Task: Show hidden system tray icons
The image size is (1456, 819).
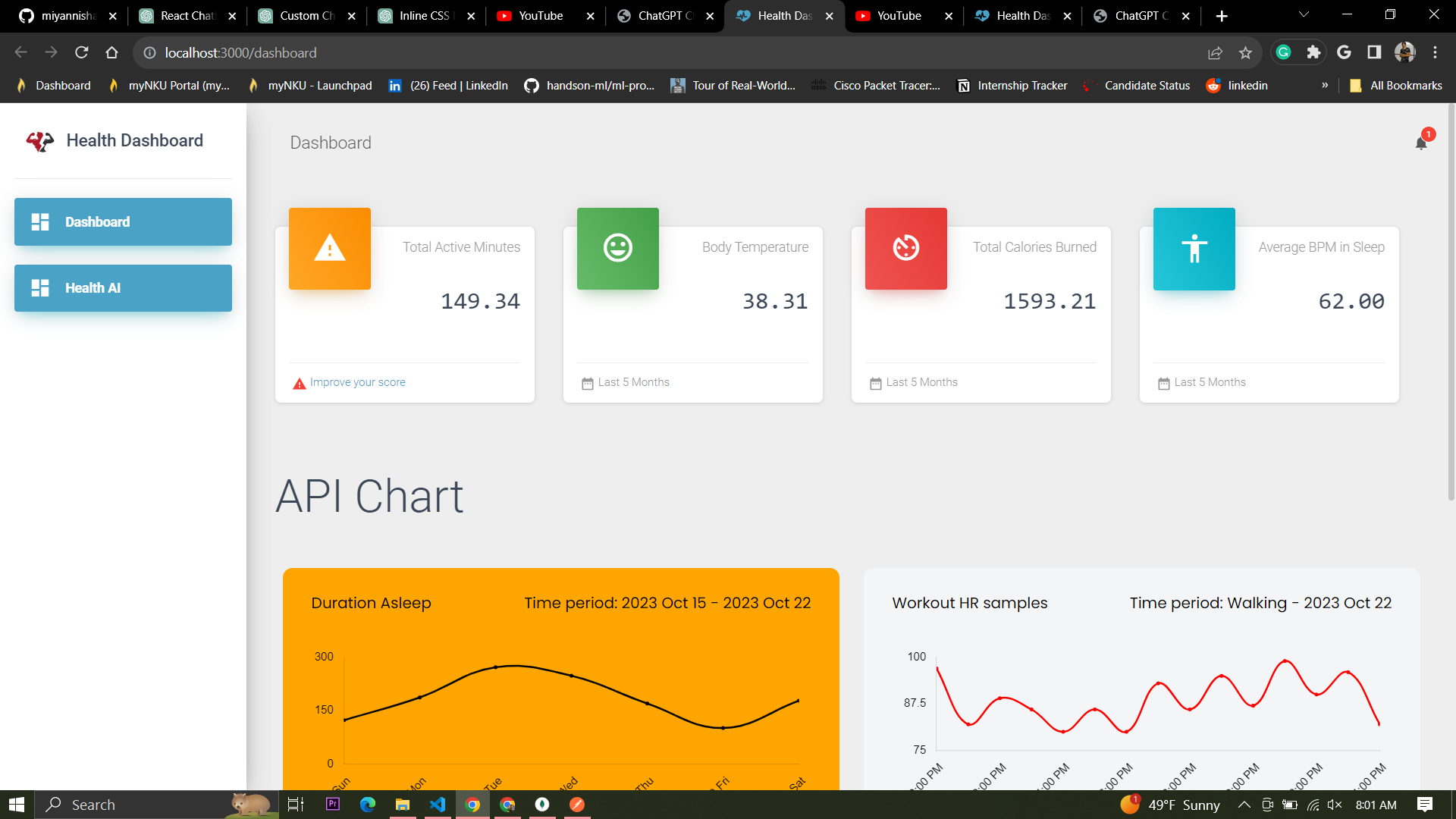Action: pos(1244,805)
